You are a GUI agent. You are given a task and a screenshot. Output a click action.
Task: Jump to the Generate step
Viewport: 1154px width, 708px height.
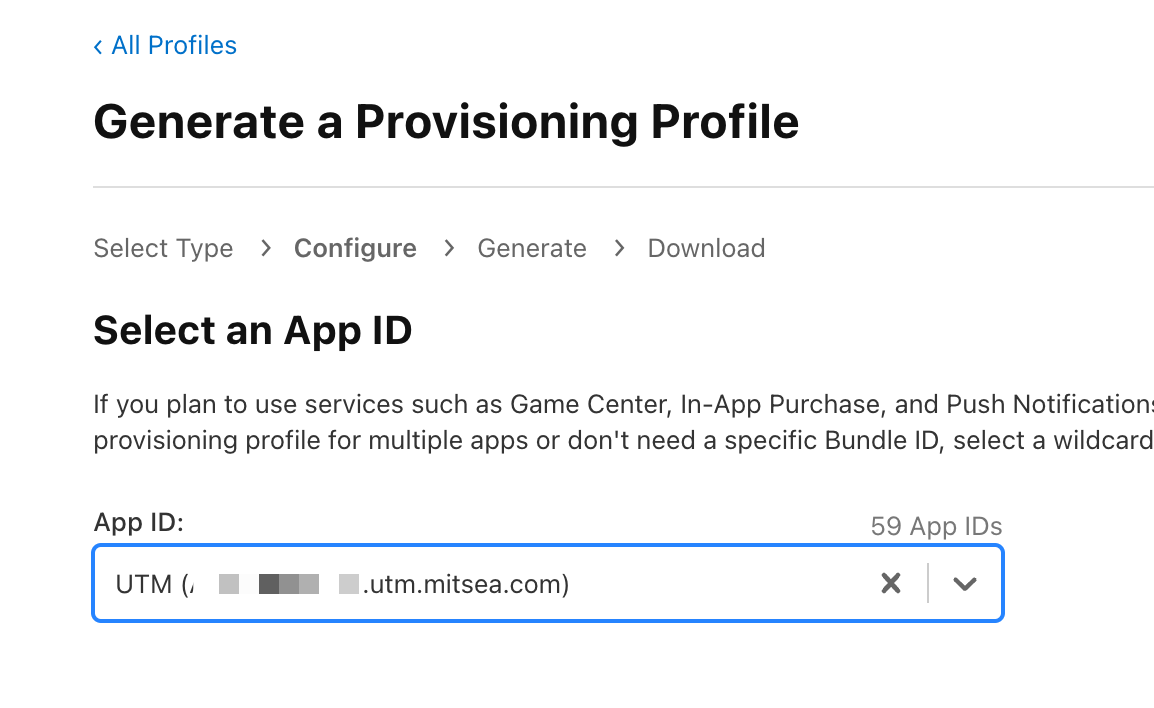[x=532, y=248]
